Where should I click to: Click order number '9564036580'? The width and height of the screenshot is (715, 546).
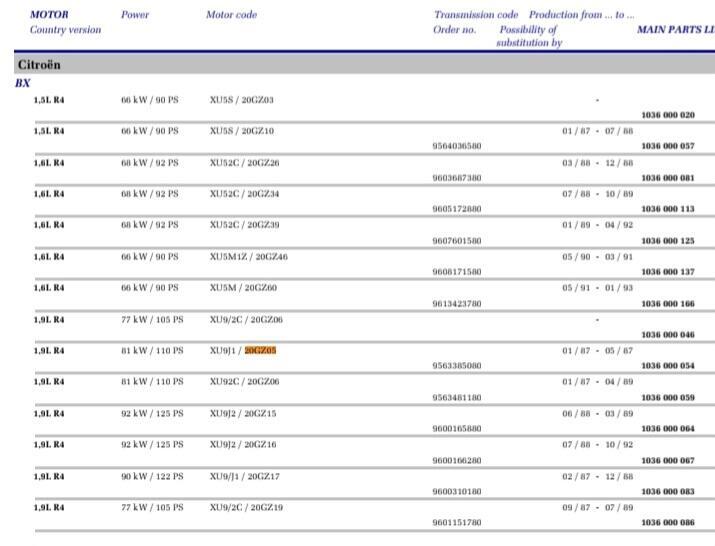point(457,146)
